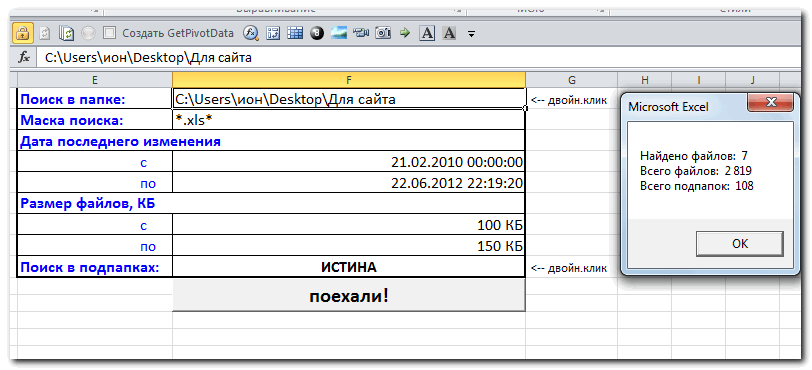Click into the formula bar path text
The width and height of the screenshot is (812, 370).
pyautogui.click(x=148, y=58)
